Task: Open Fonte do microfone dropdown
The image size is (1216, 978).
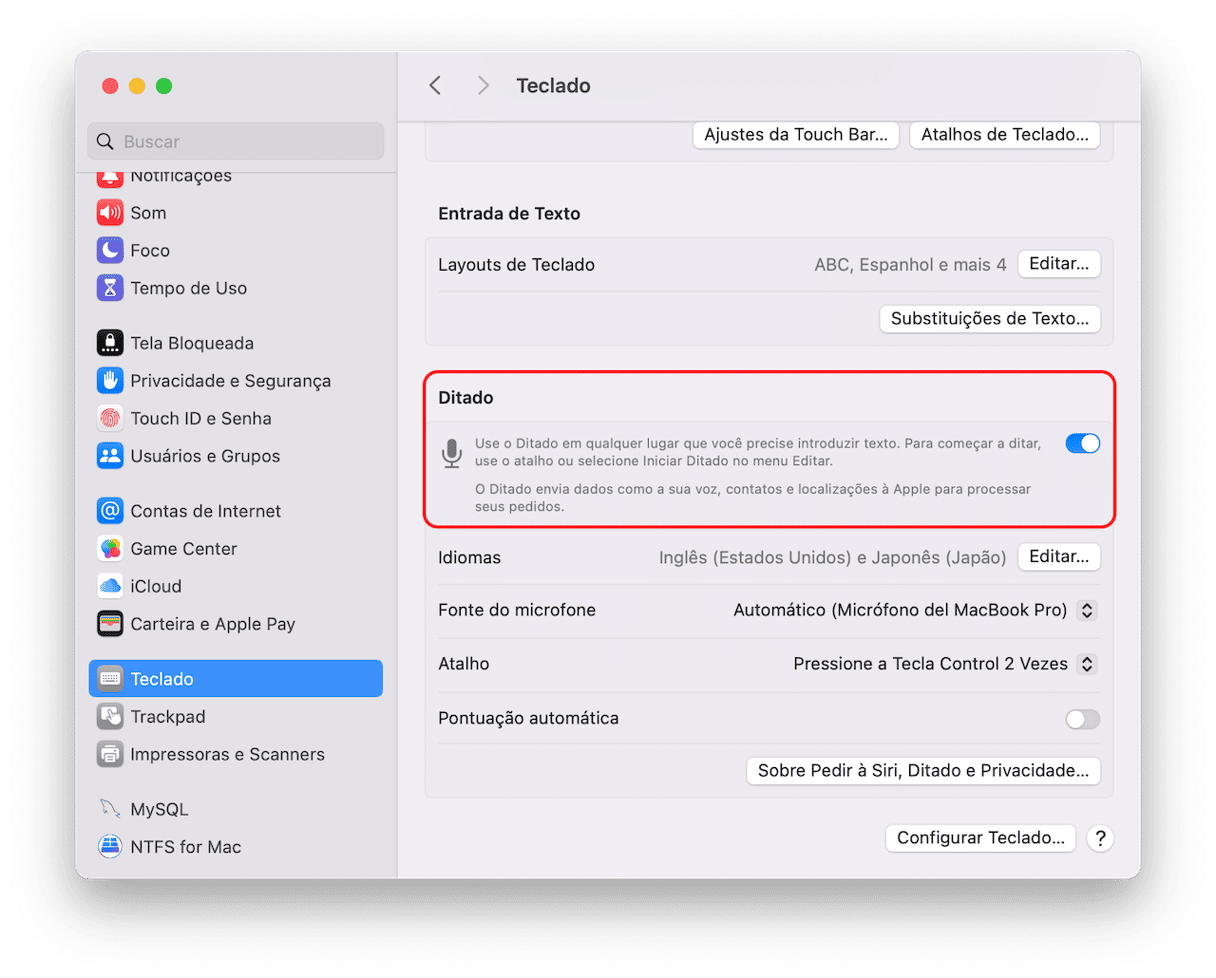Action: [1087, 610]
